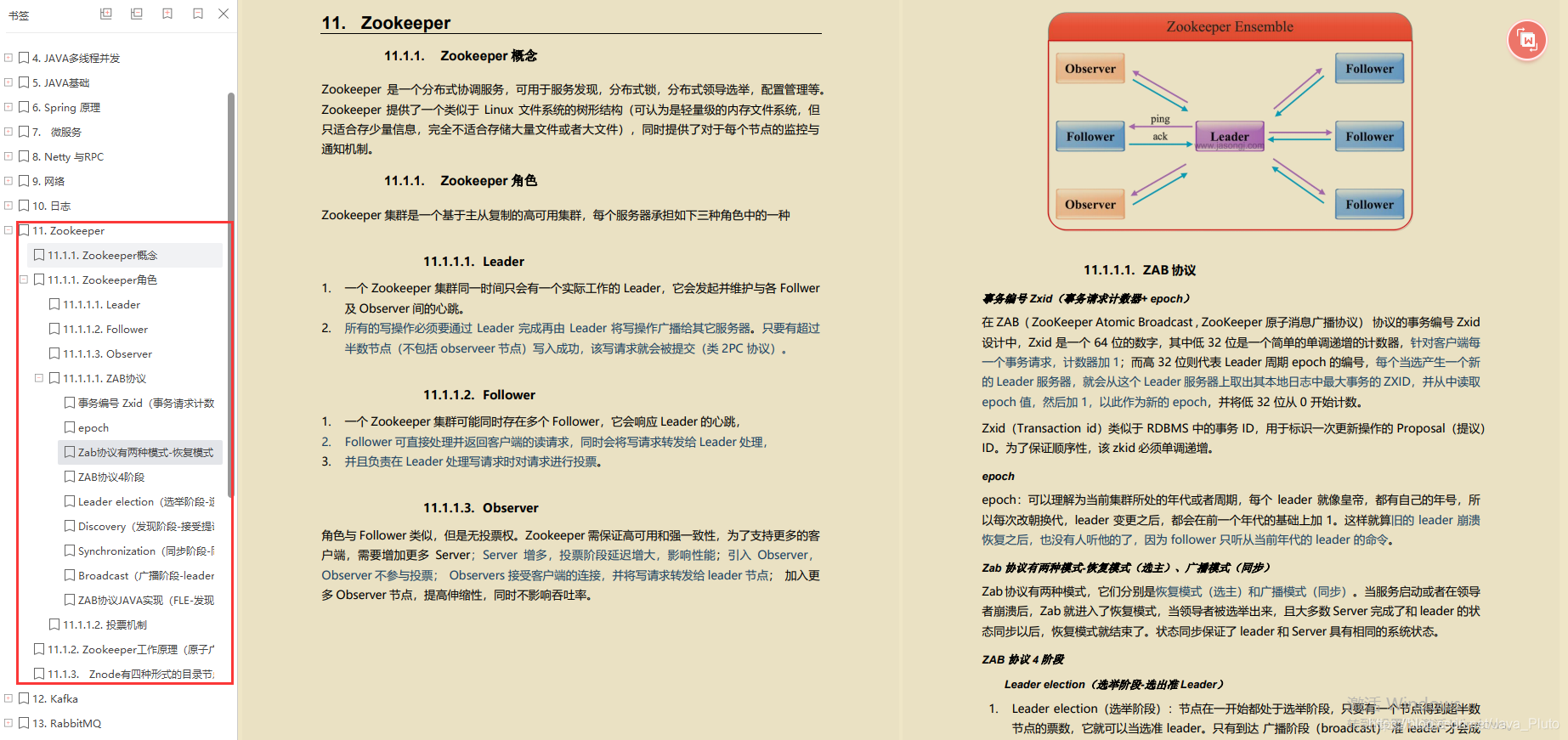Click the Zookeeper Ensemble diagram title

[x=1230, y=26]
